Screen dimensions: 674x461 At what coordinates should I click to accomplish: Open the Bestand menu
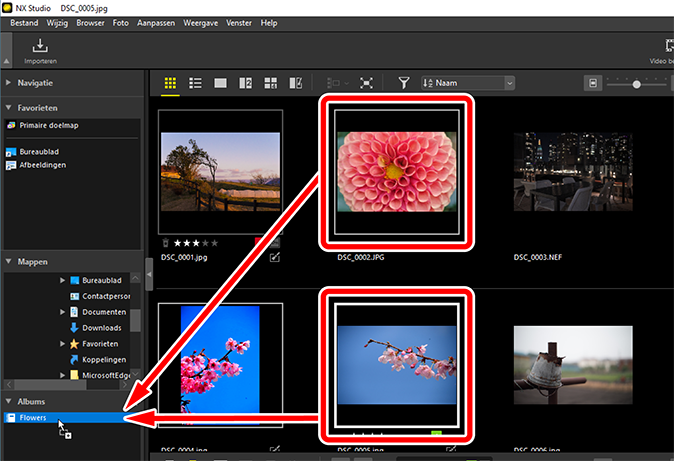[24, 23]
